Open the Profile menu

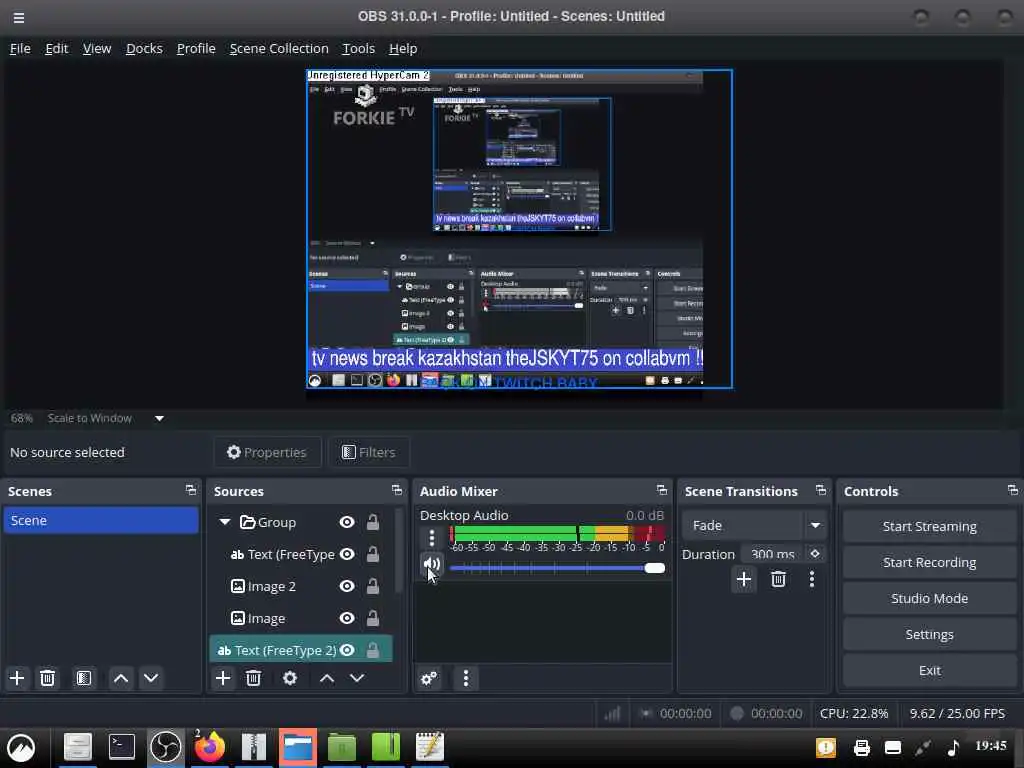pos(196,48)
